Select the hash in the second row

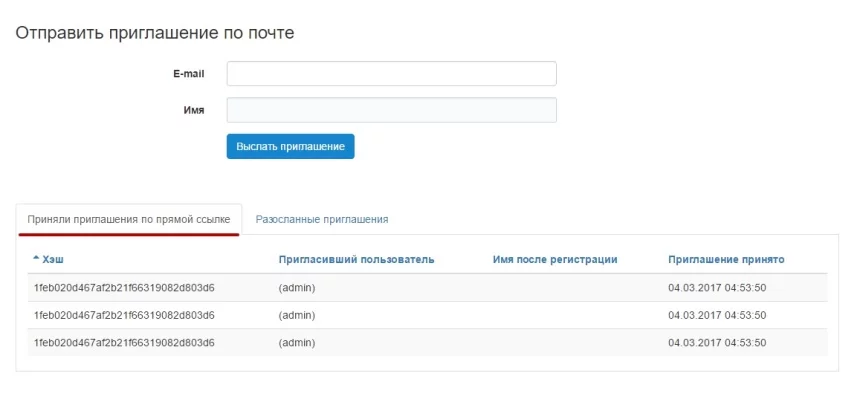coord(124,315)
